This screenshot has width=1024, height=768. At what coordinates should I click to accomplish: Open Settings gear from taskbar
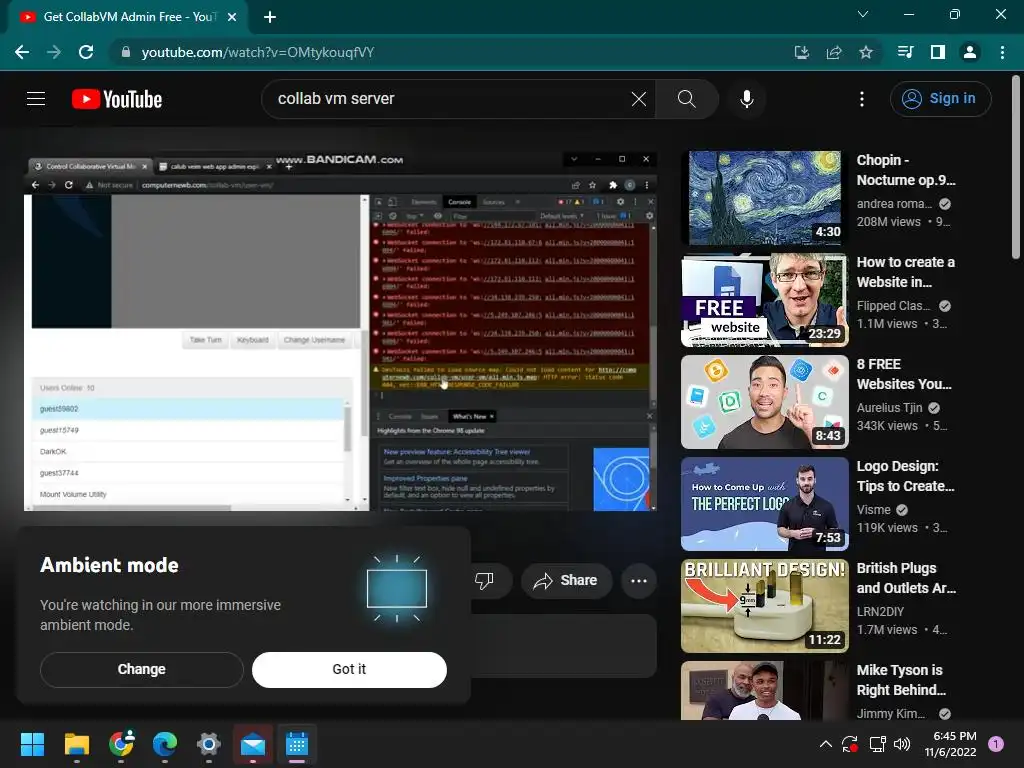(208, 744)
